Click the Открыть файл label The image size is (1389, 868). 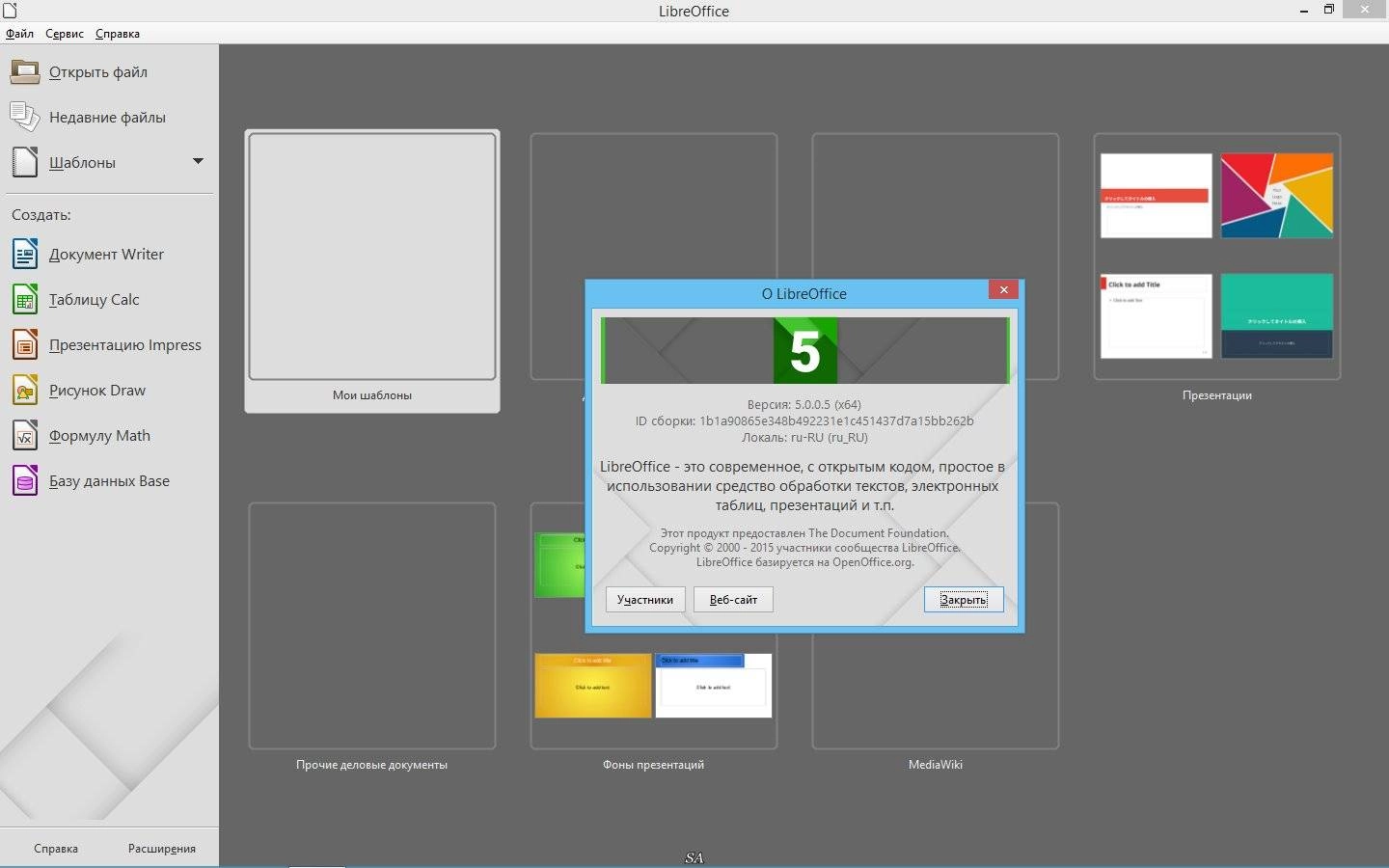pyautogui.click(x=98, y=72)
